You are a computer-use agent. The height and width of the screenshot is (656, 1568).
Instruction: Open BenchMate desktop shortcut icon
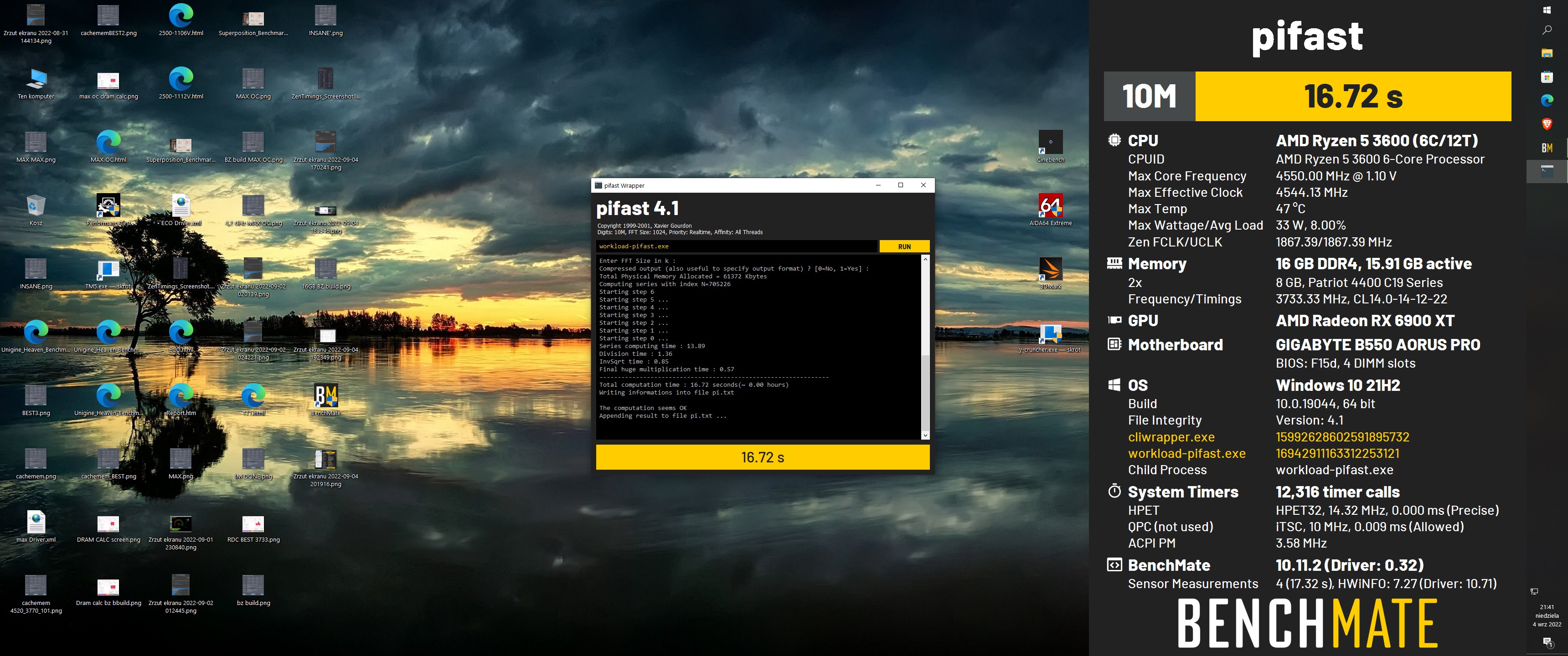click(325, 400)
